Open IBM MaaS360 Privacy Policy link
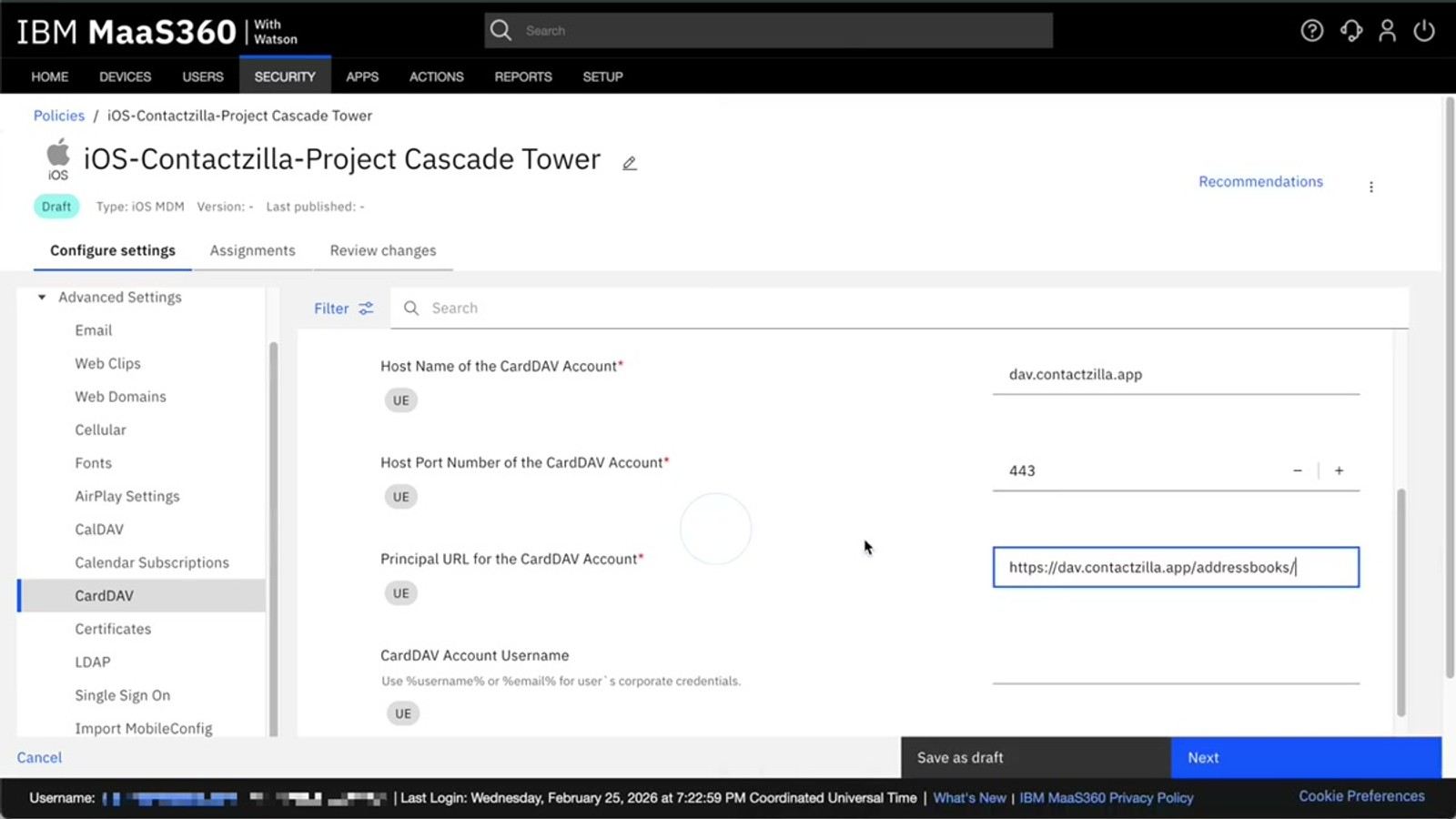 coord(1106,798)
